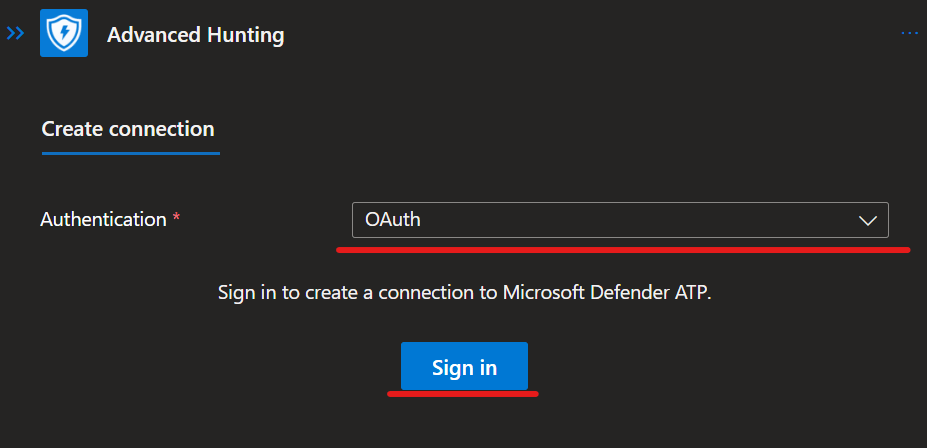Click the Microsoft Defender ATP sign-in message

[464, 296]
